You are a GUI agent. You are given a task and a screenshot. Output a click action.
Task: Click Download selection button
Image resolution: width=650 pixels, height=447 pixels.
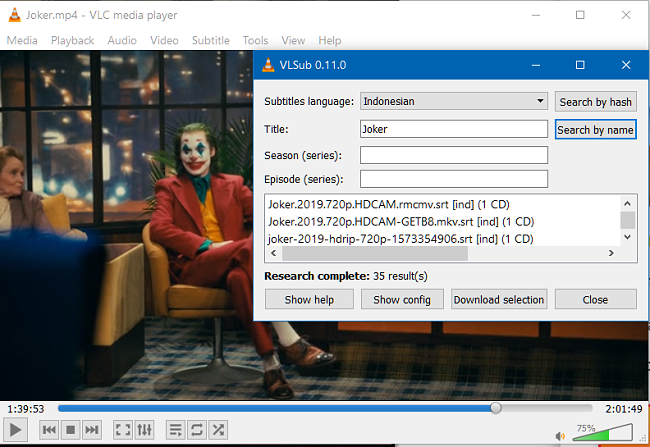tap(499, 299)
